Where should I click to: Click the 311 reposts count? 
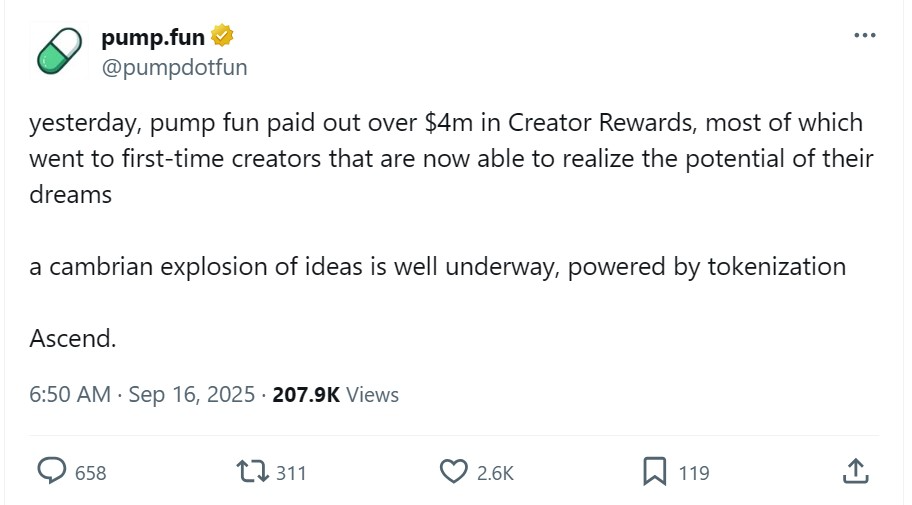click(290, 473)
